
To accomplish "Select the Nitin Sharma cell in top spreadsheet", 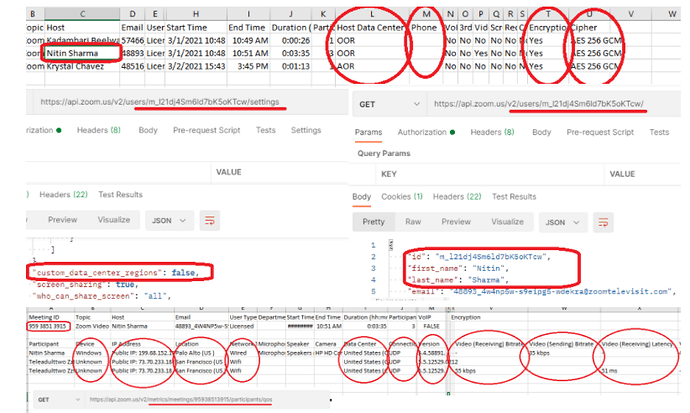I will (82, 54).
